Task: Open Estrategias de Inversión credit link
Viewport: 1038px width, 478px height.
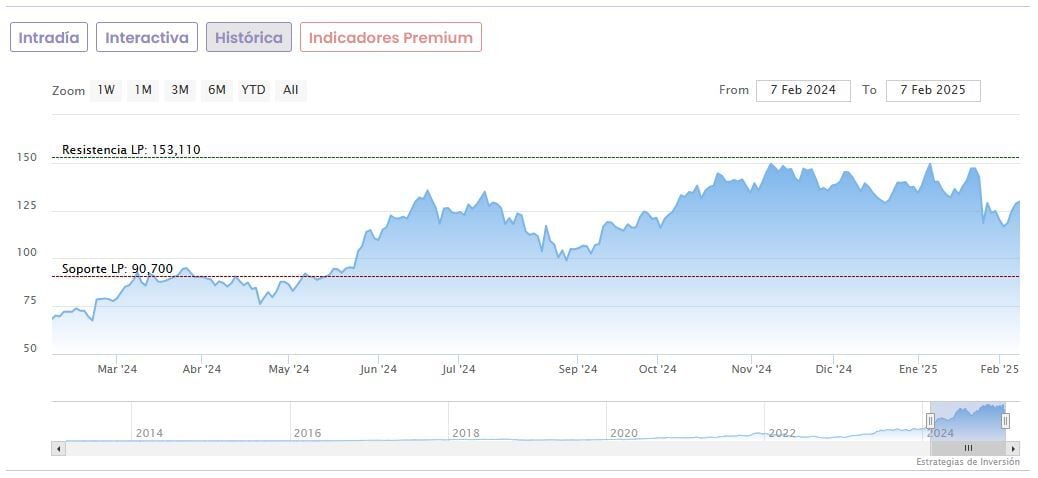Action: pos(967,462)
